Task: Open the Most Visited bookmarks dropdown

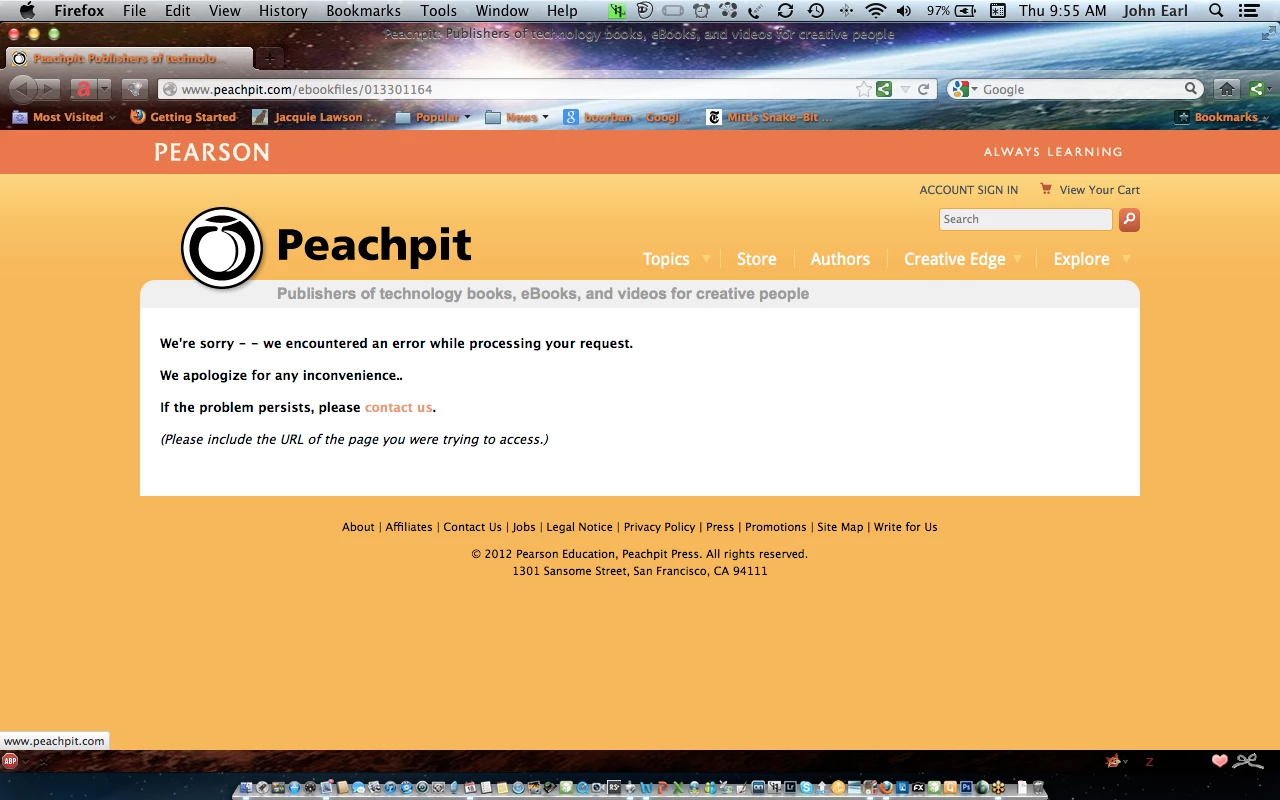Action: (x=64, y=117)
